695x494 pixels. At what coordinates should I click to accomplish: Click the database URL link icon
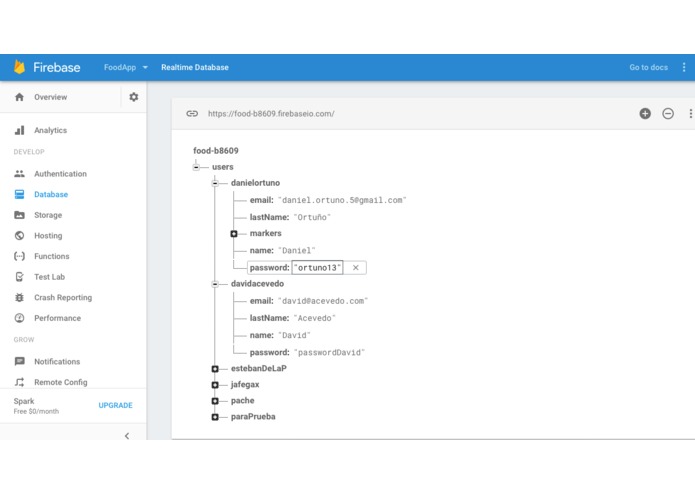click(192, 113)
